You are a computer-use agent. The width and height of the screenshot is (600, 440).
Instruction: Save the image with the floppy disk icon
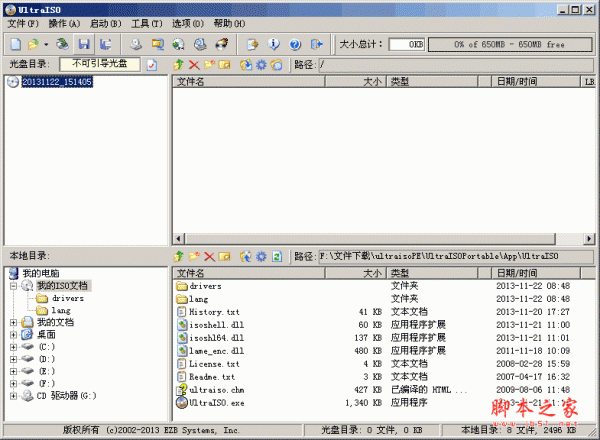point(84,44)
